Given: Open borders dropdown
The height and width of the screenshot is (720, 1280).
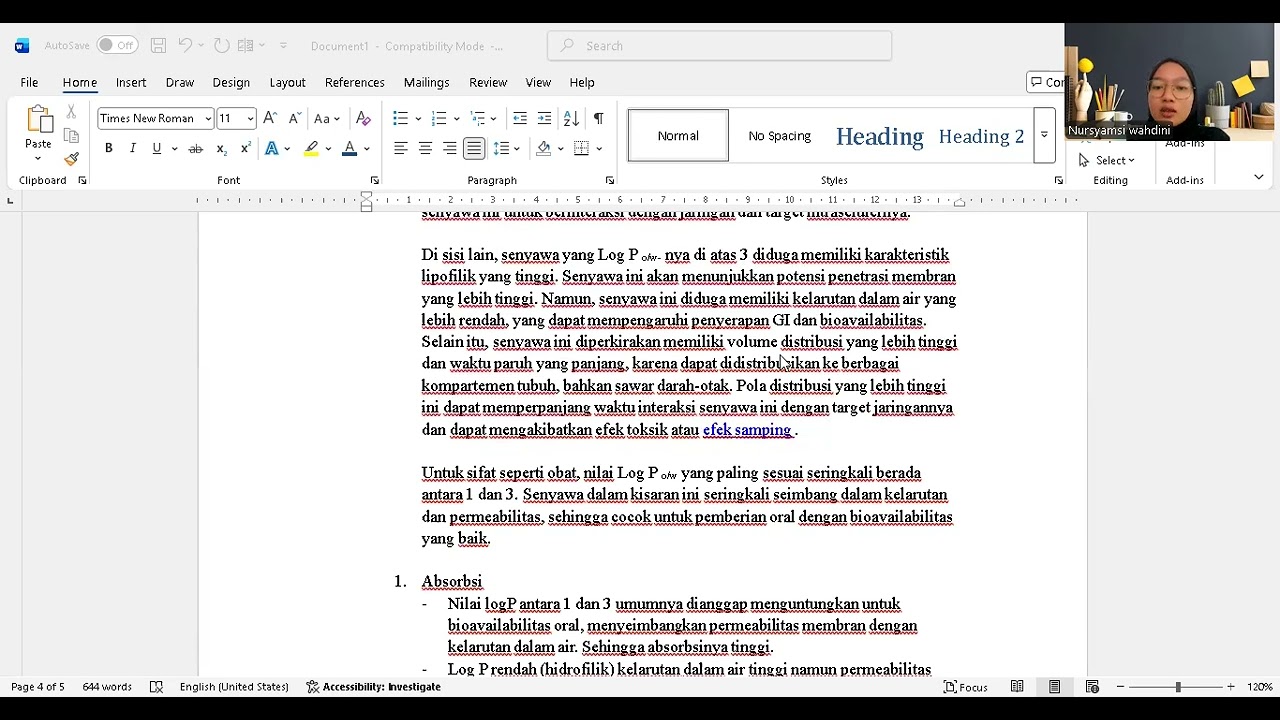Looking at the screenshot, I should coord(599,149).
